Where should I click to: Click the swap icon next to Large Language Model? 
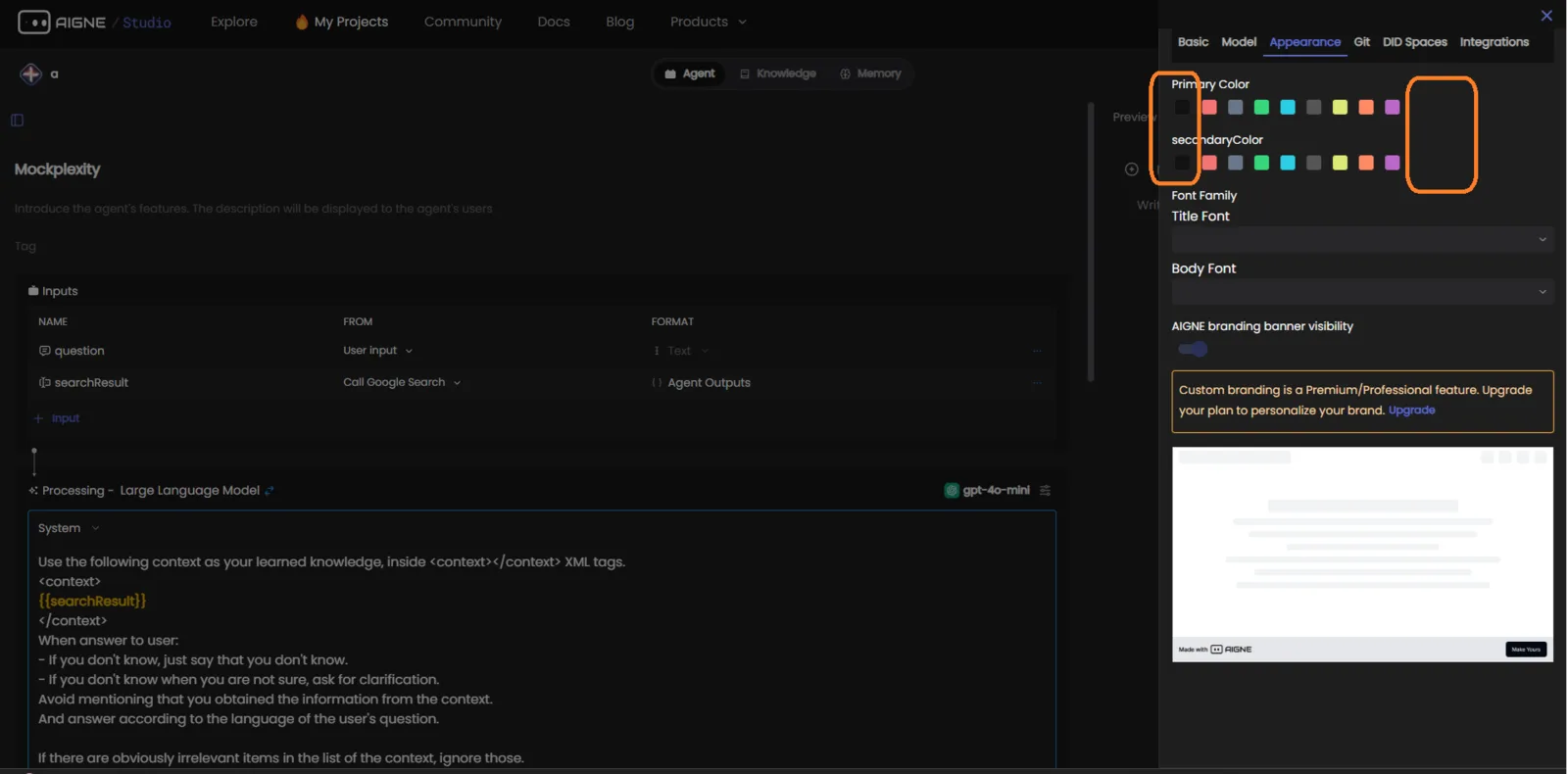(x=269, y=491)
